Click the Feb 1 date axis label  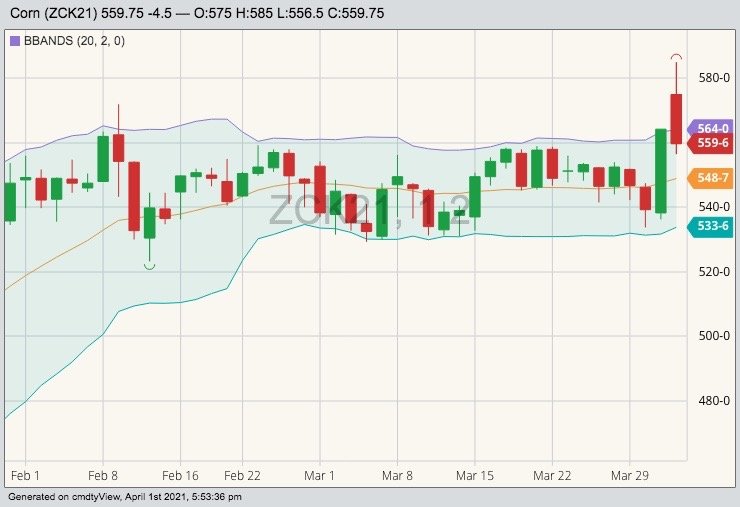coord(25,475)
